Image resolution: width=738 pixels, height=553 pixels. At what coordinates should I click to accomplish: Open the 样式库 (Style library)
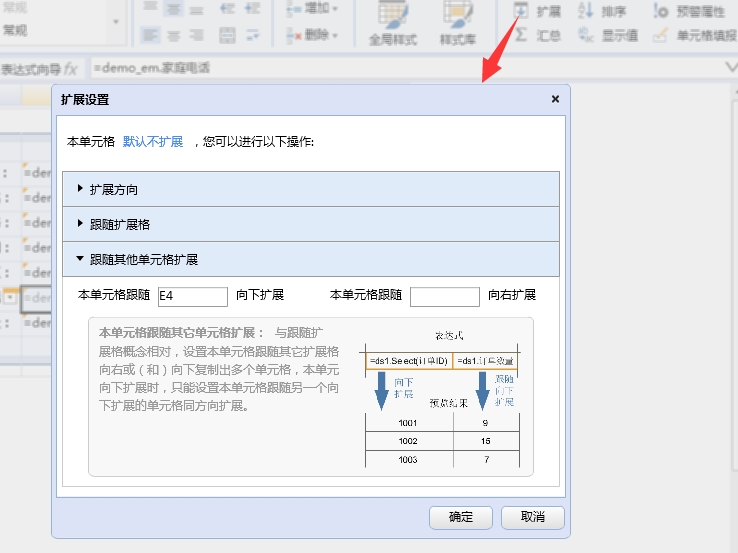click(457, 22)
